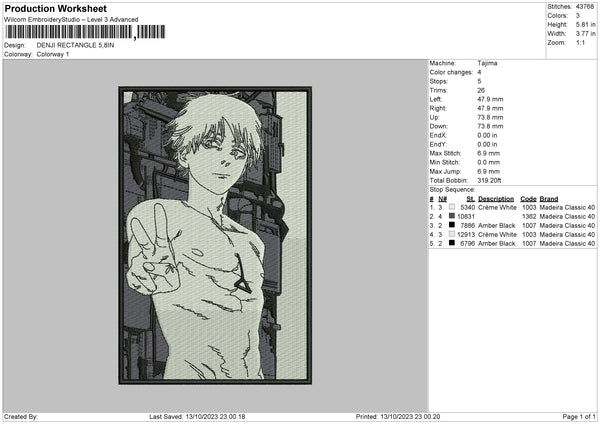The height and width of the screenshot is (424, 600).
Task: Select the Amber Black swatch with 7886 stitches
Action: (x=452, y=225)
